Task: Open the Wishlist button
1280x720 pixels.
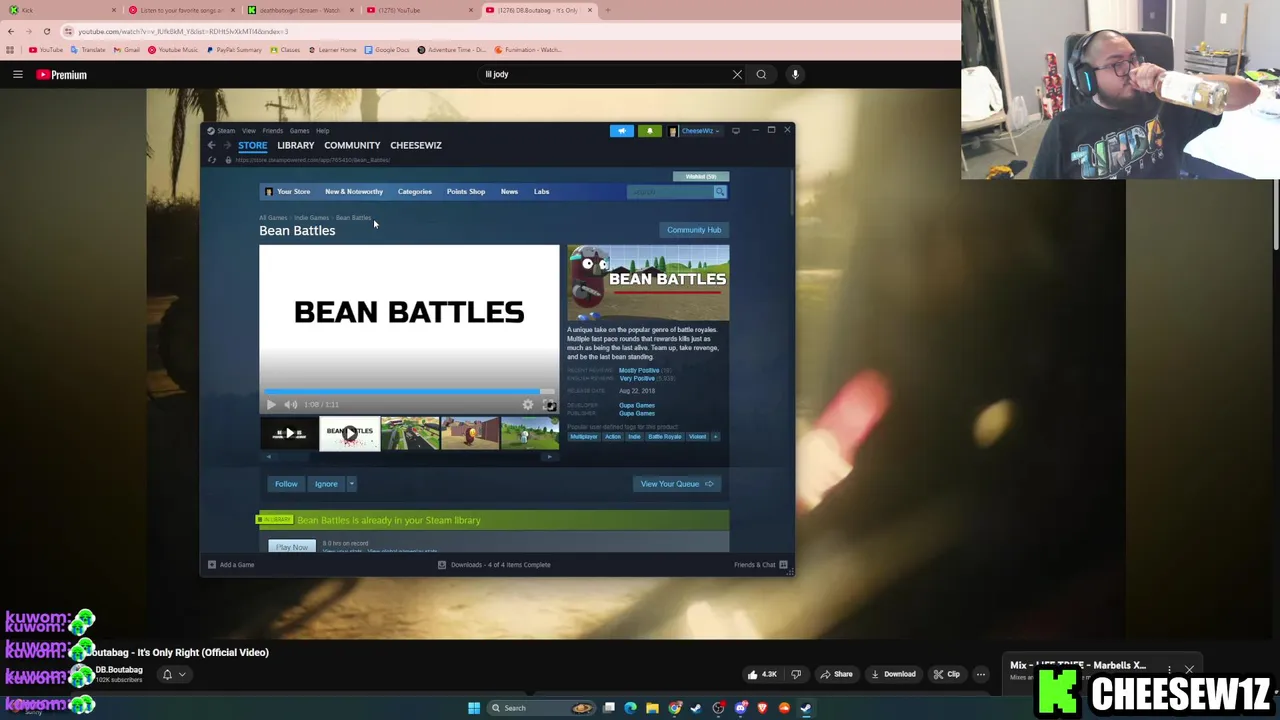Action: pos(700,177)
